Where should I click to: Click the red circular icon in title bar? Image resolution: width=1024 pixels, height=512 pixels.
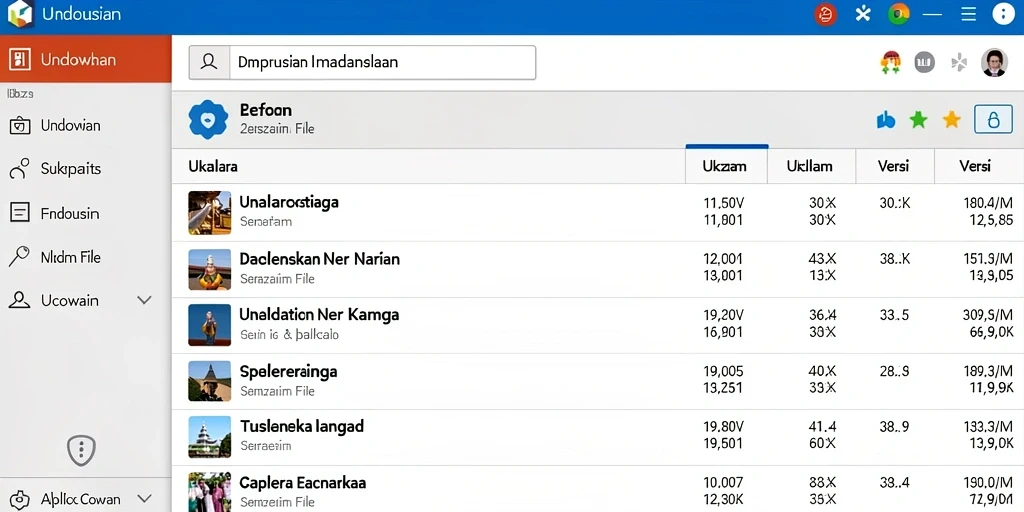click(x=826, y=14)
